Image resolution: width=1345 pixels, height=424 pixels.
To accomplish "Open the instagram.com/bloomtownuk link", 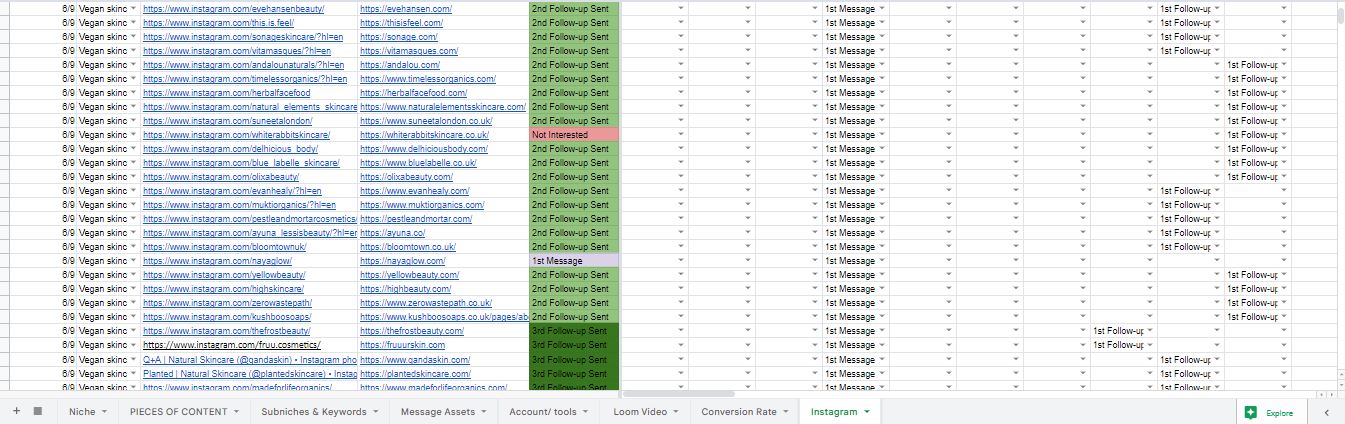I will 224,247.
